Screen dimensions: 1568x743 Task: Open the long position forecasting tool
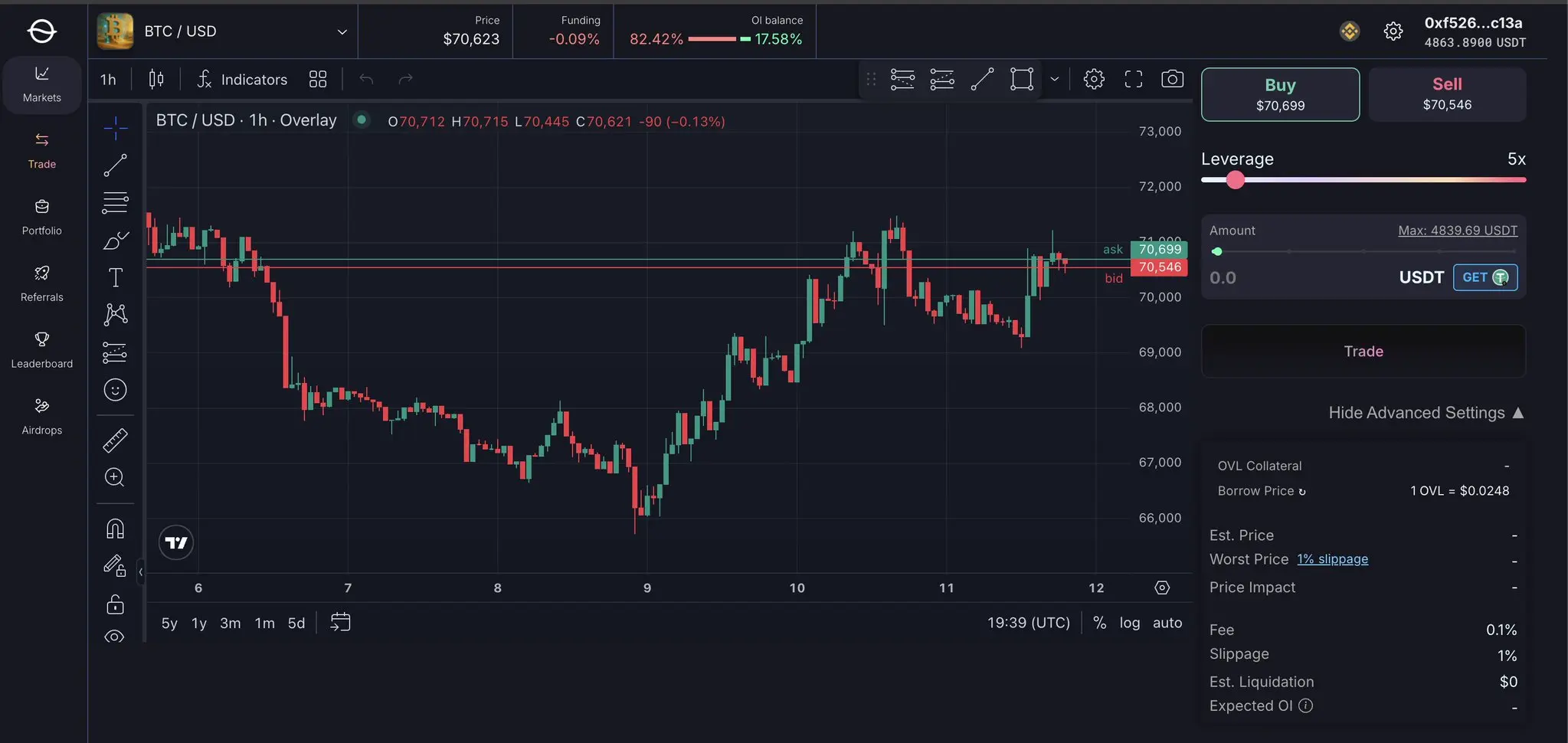[116, 352]
